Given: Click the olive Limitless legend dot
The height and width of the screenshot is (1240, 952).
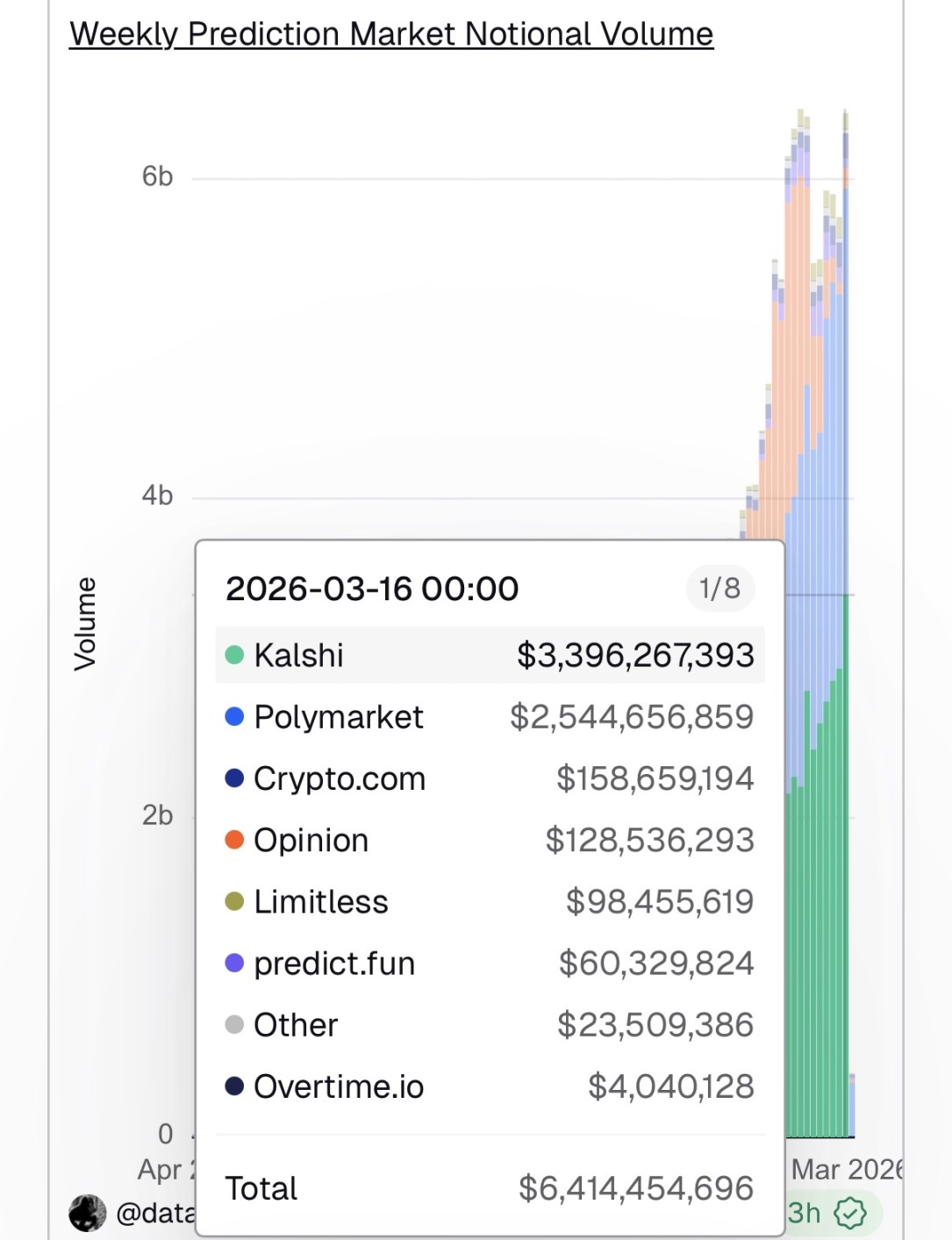Looking at the screenshot, I should (234, 901).
